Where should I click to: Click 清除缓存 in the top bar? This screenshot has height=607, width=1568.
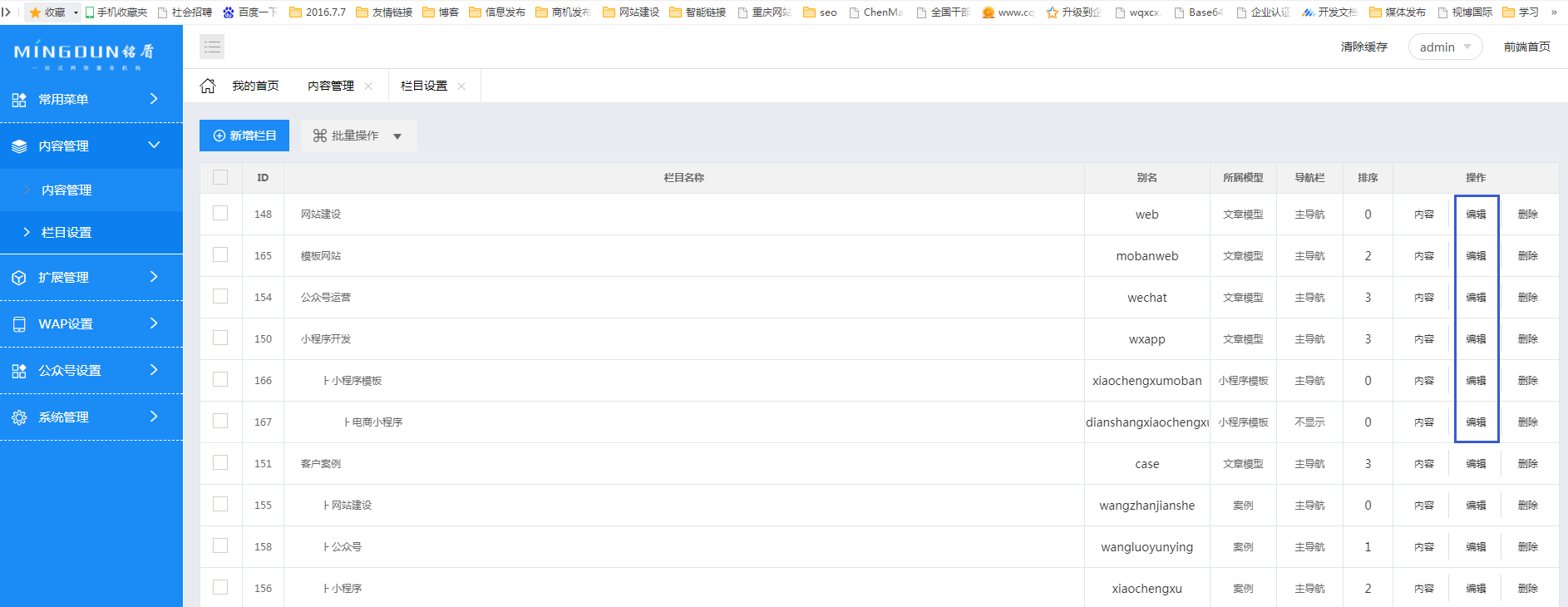[1364, 47]
